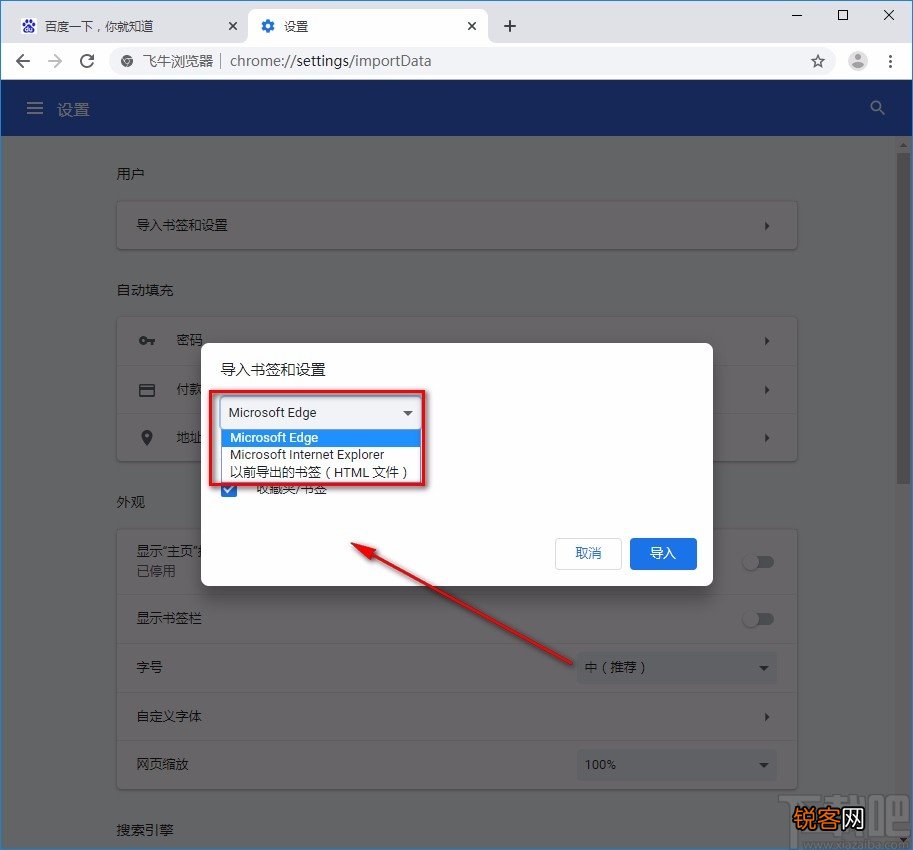Open the hamburger settings menu icon

35,108
